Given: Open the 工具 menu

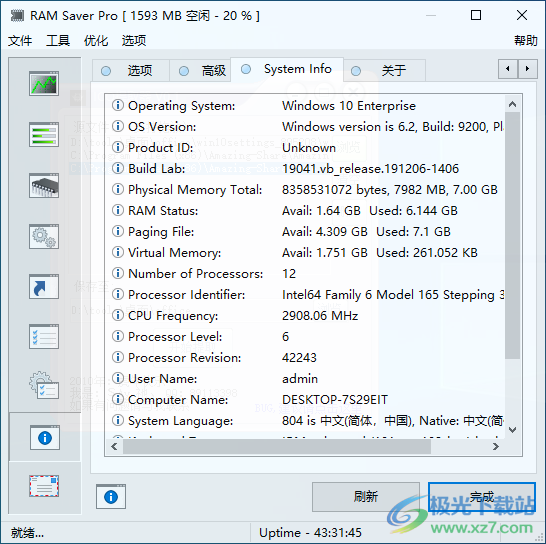Looking at the screenshot, I should pyautogui.click(x=58, y=40).
